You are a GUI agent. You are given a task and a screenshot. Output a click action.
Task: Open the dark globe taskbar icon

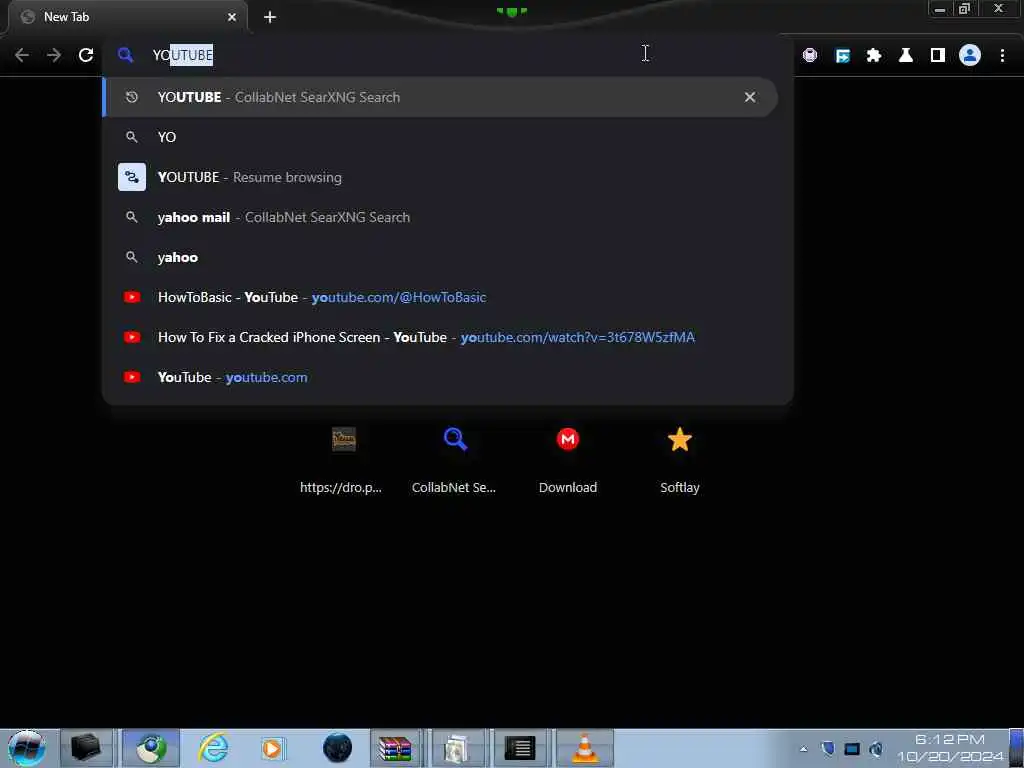click(338, 748)
